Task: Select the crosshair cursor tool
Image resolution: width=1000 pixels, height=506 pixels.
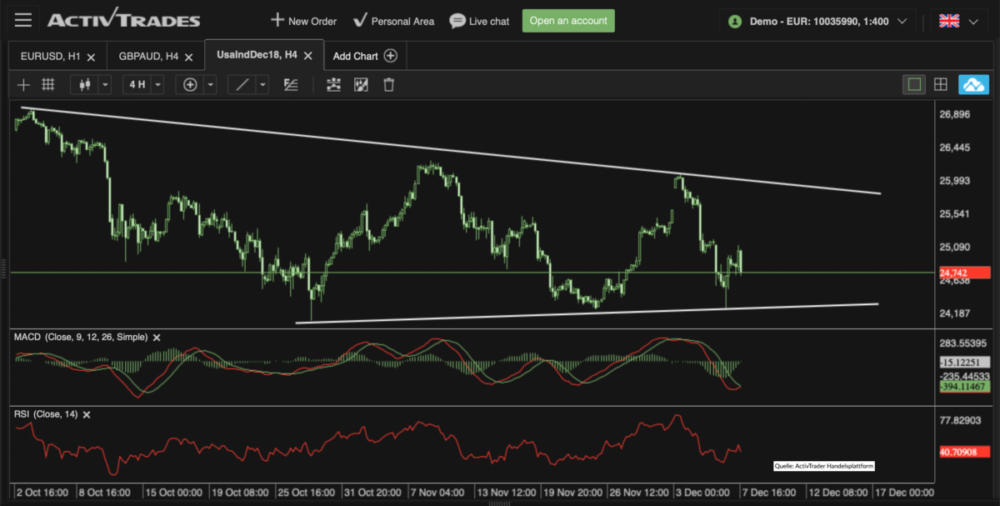Action: (x=24, y=85)
